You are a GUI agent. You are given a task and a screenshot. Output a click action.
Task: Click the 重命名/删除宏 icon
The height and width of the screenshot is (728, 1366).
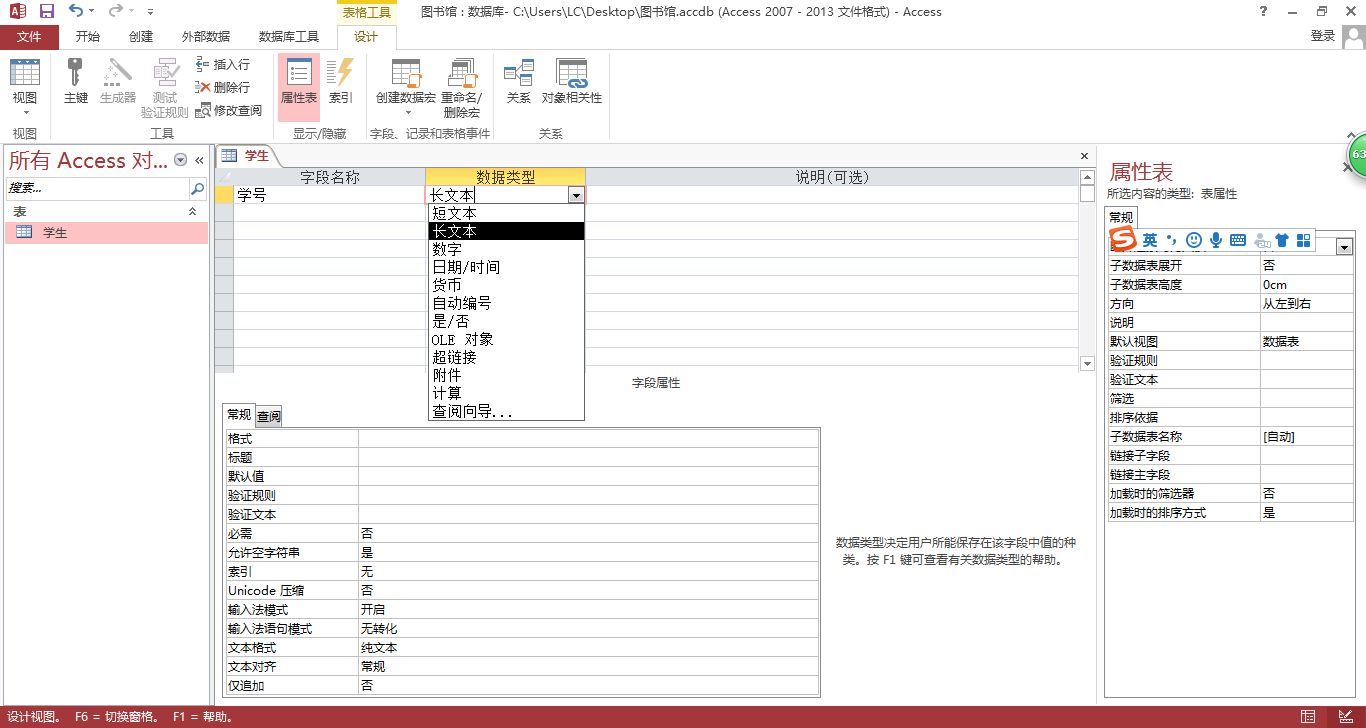[x=461, y=73]
